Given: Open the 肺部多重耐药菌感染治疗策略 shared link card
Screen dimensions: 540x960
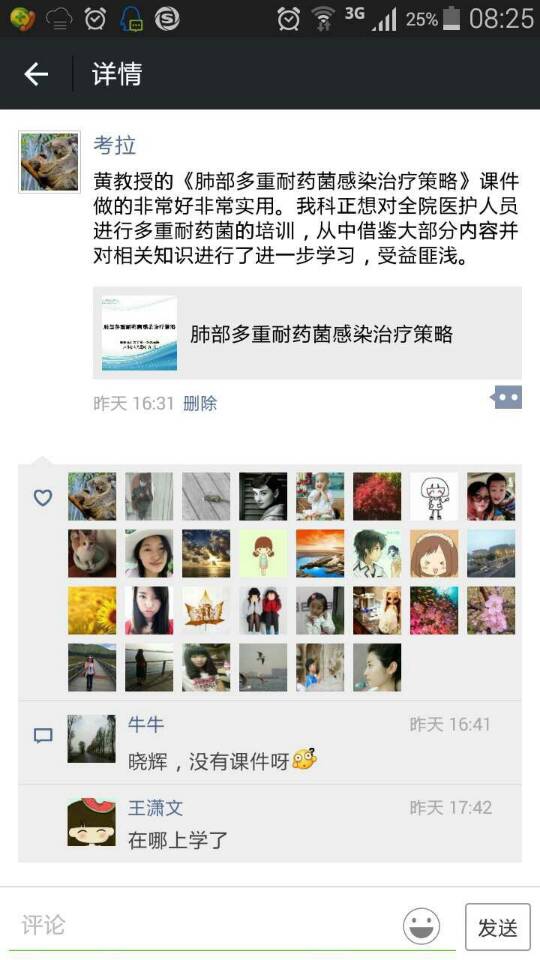Looking at the screenshot, I should click(x=307, y=333).
